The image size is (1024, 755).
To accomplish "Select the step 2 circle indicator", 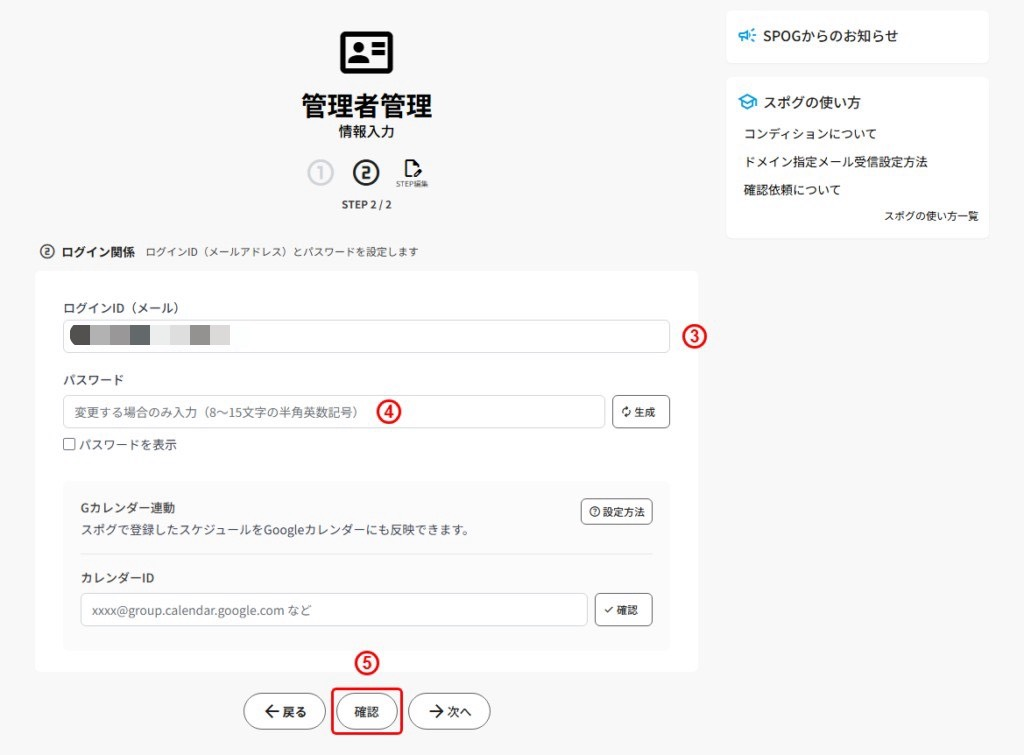I will (366, 173).
